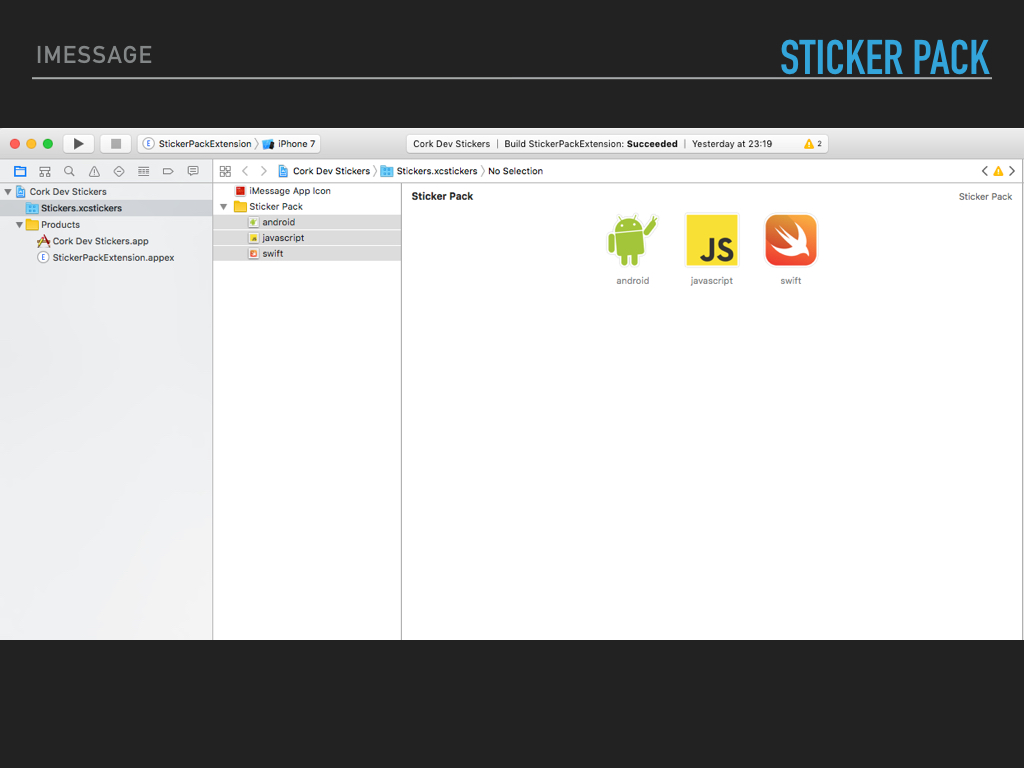Go back in editor history

point(246,171)
